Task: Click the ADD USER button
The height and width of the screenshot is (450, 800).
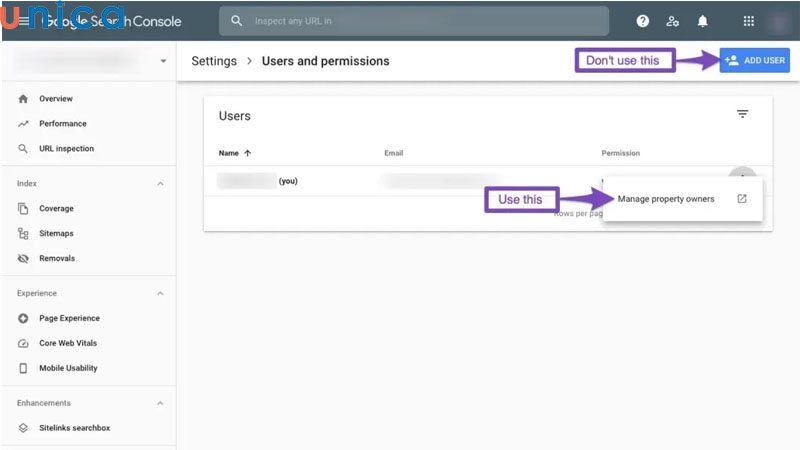Action: coord(754,60)
